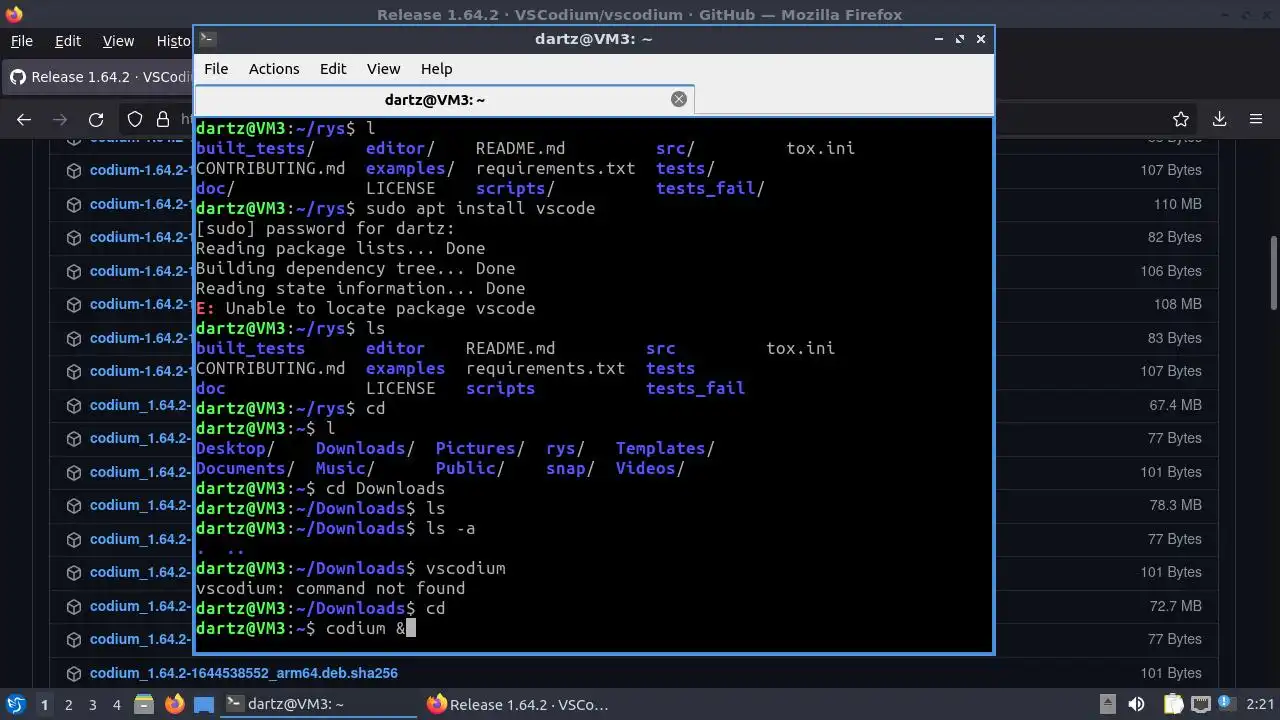This screenshot has width=1280, height=720.
Task: Open the terminal Actions menu
Action: pyautogui.click(x=274, y=69)
